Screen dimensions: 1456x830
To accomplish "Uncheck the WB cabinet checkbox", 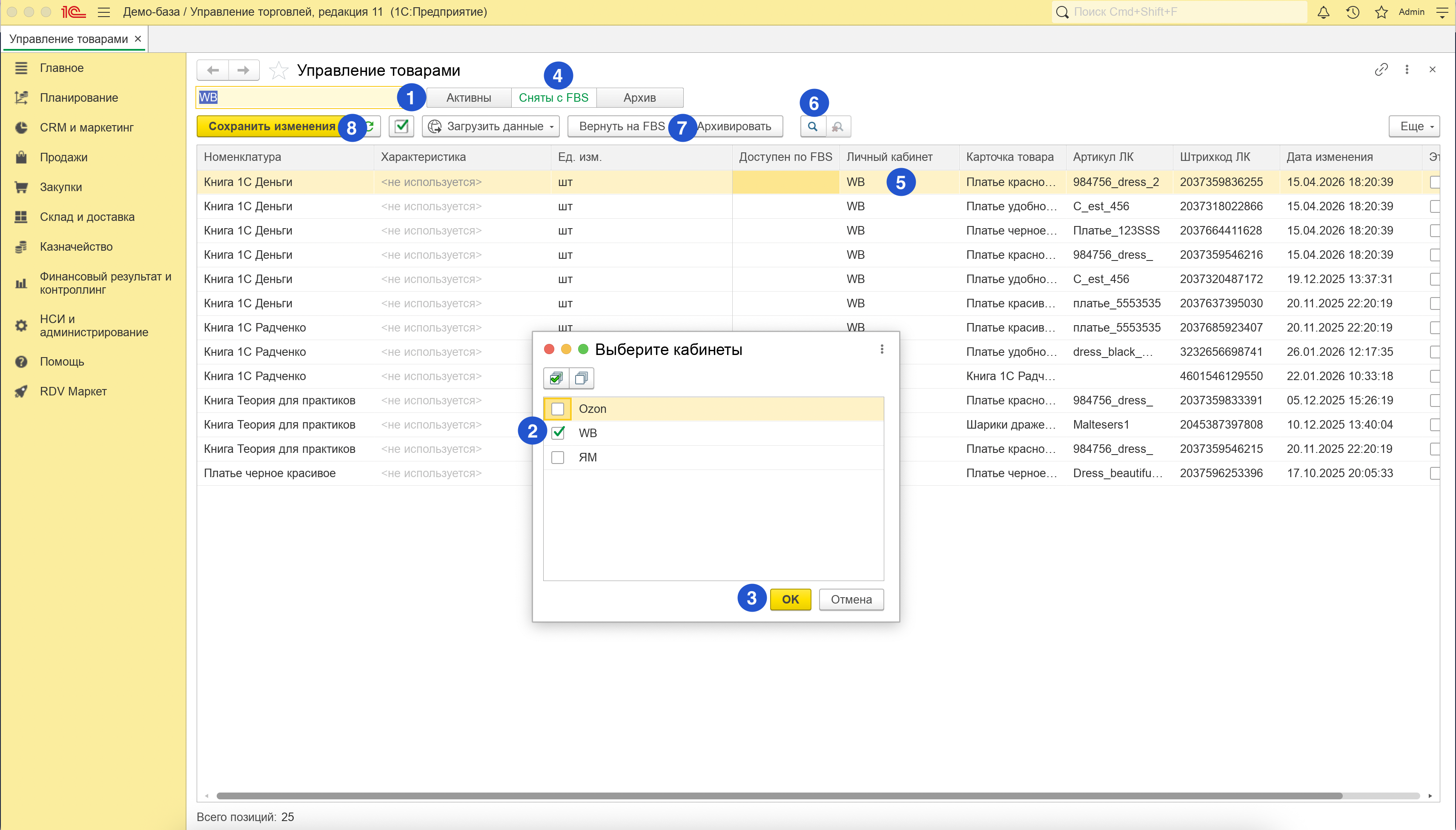I will (x=558, y=433).
